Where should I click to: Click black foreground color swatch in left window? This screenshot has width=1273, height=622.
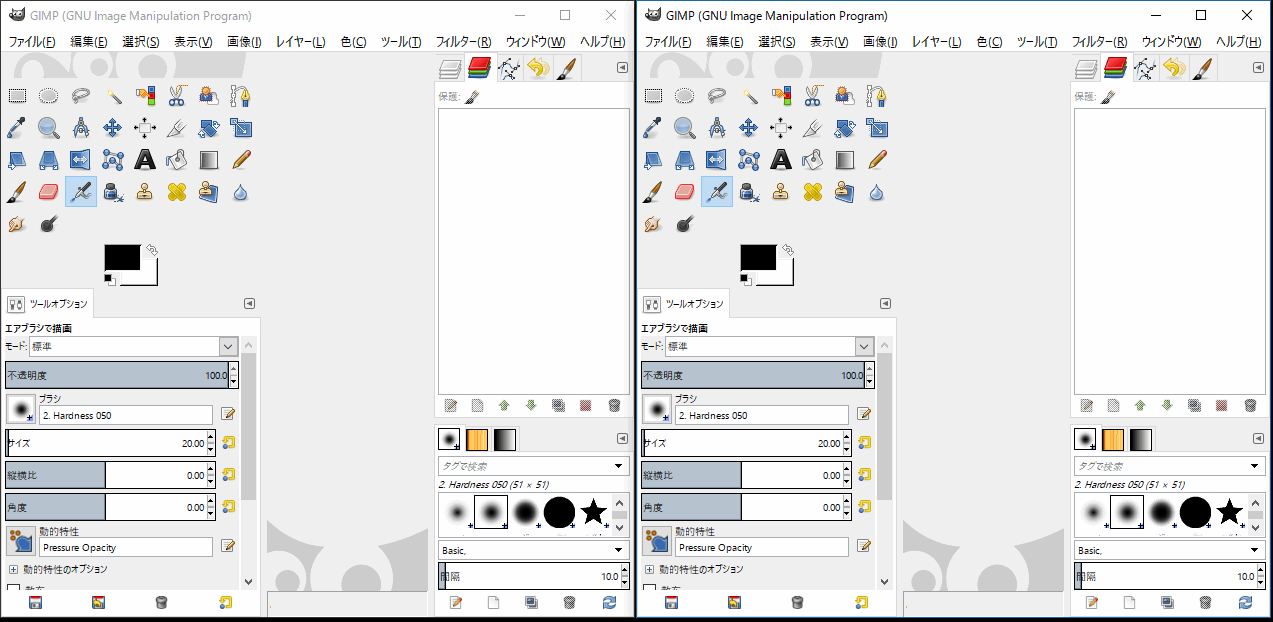(x=122, y=257)
